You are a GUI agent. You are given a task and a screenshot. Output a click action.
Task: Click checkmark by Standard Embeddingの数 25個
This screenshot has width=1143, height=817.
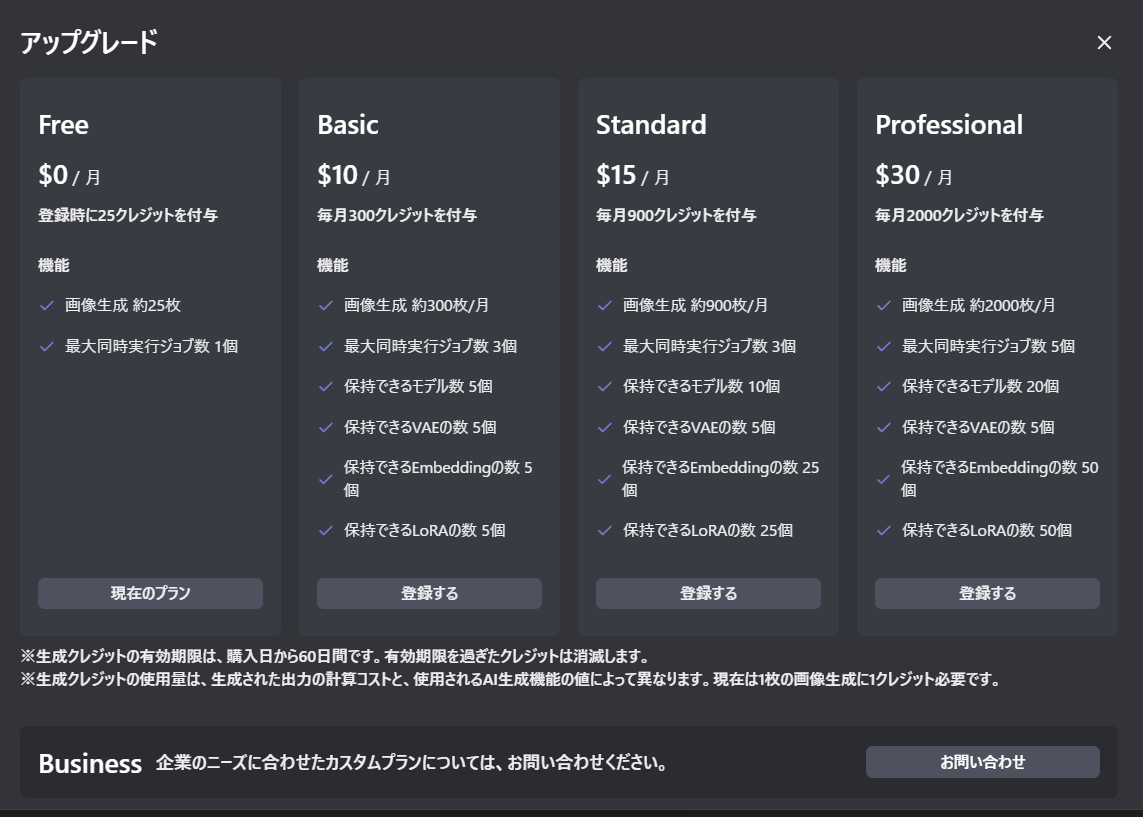tap(604, 479)
